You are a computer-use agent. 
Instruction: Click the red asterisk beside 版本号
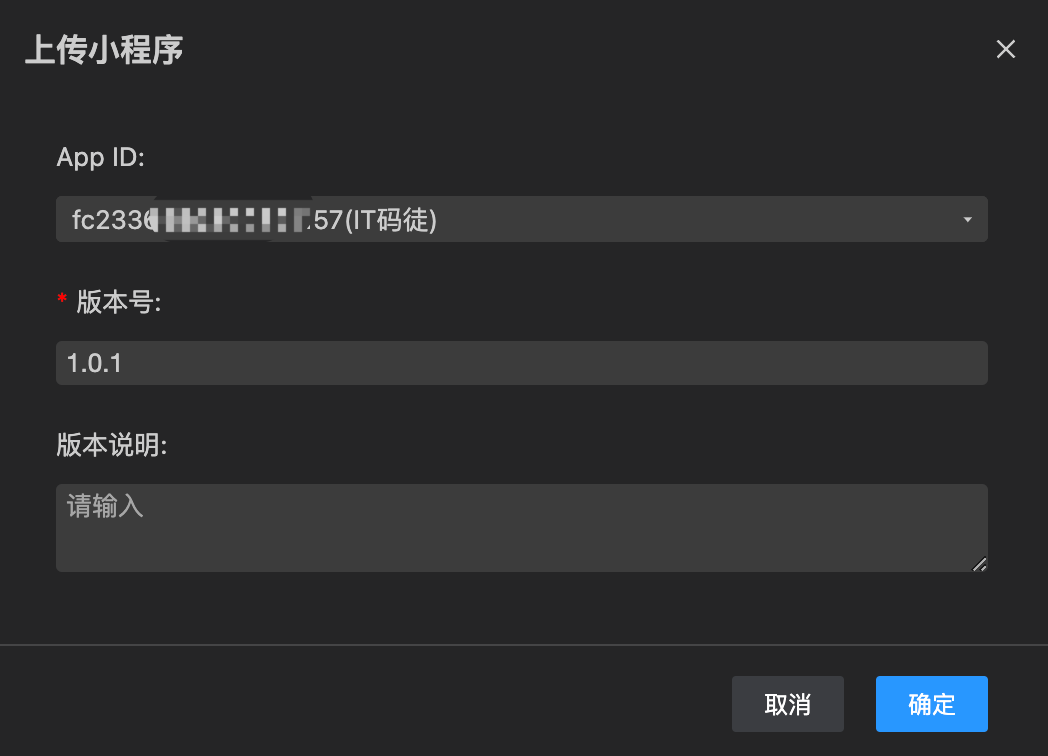(x=62, y=300)
